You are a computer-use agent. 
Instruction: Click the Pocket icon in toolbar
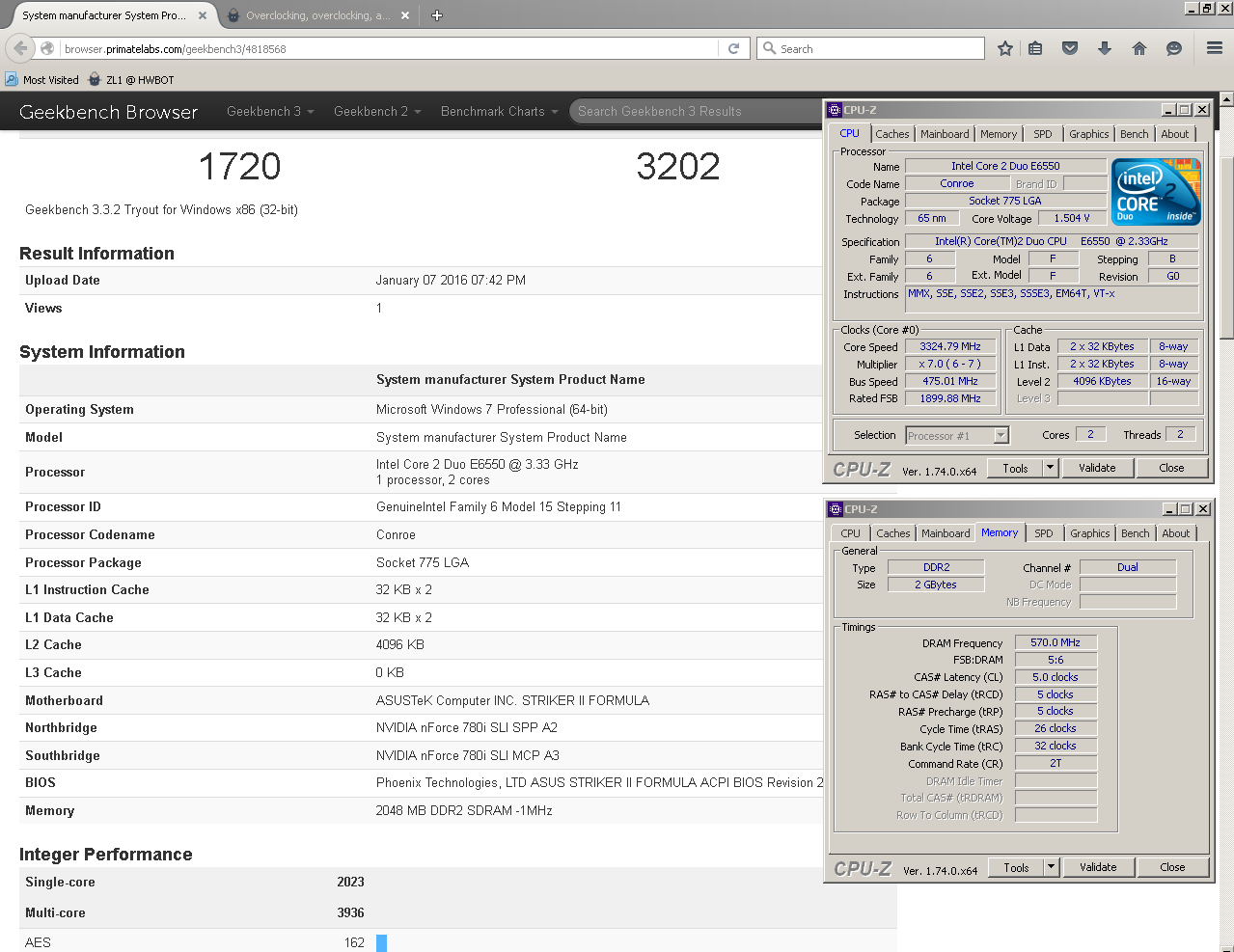1070,48
